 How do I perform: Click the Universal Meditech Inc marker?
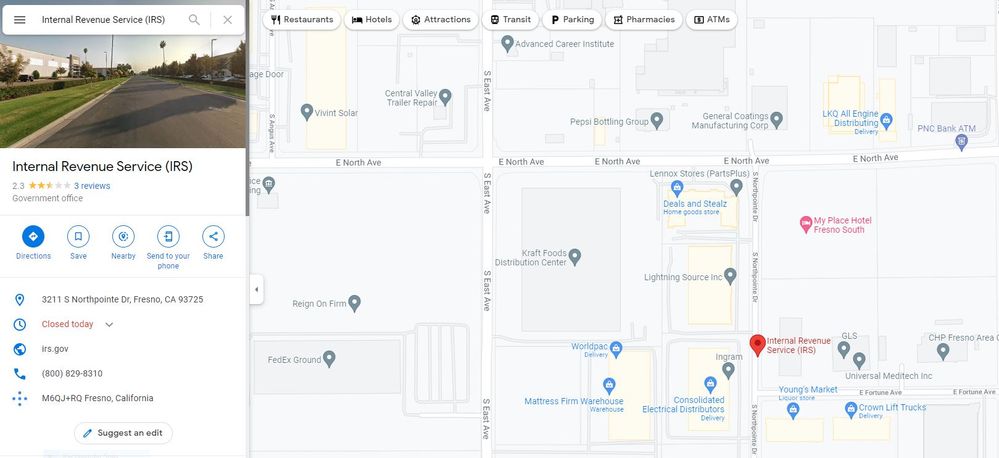click(859, 361)
